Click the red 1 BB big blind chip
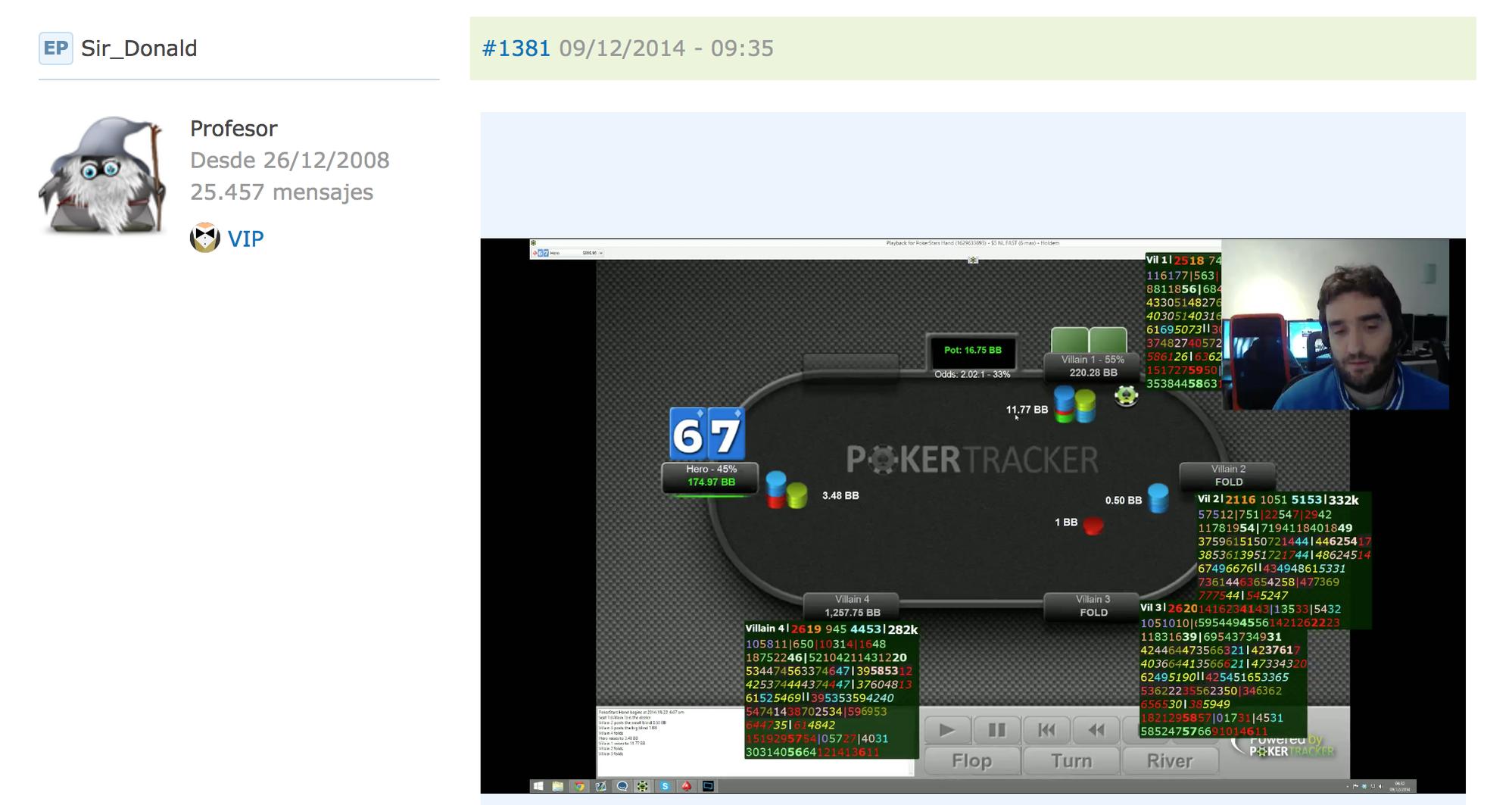1512x805 pixels. [x=1093, y=526]
